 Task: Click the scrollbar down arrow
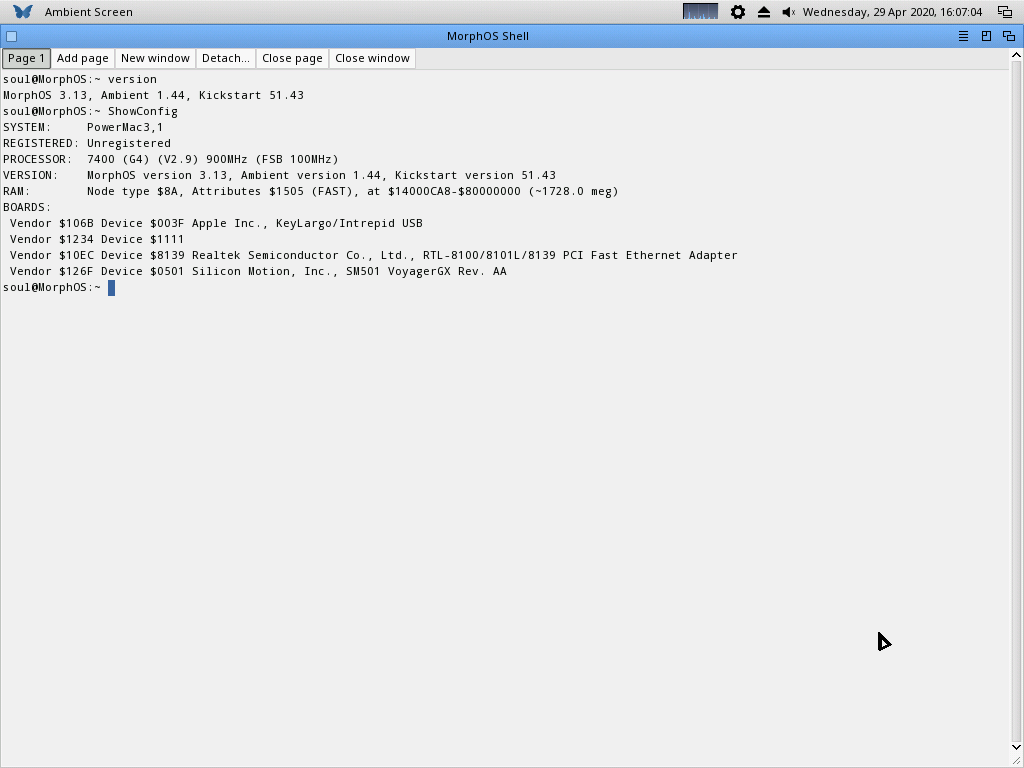(x=1016, y=747)
